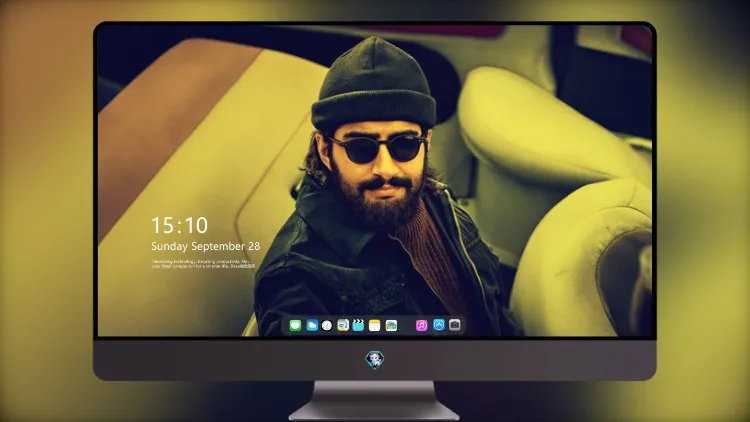This screenshot has width=750, height=422.
Task: Open the blue App Store icon
Action: 439,325
